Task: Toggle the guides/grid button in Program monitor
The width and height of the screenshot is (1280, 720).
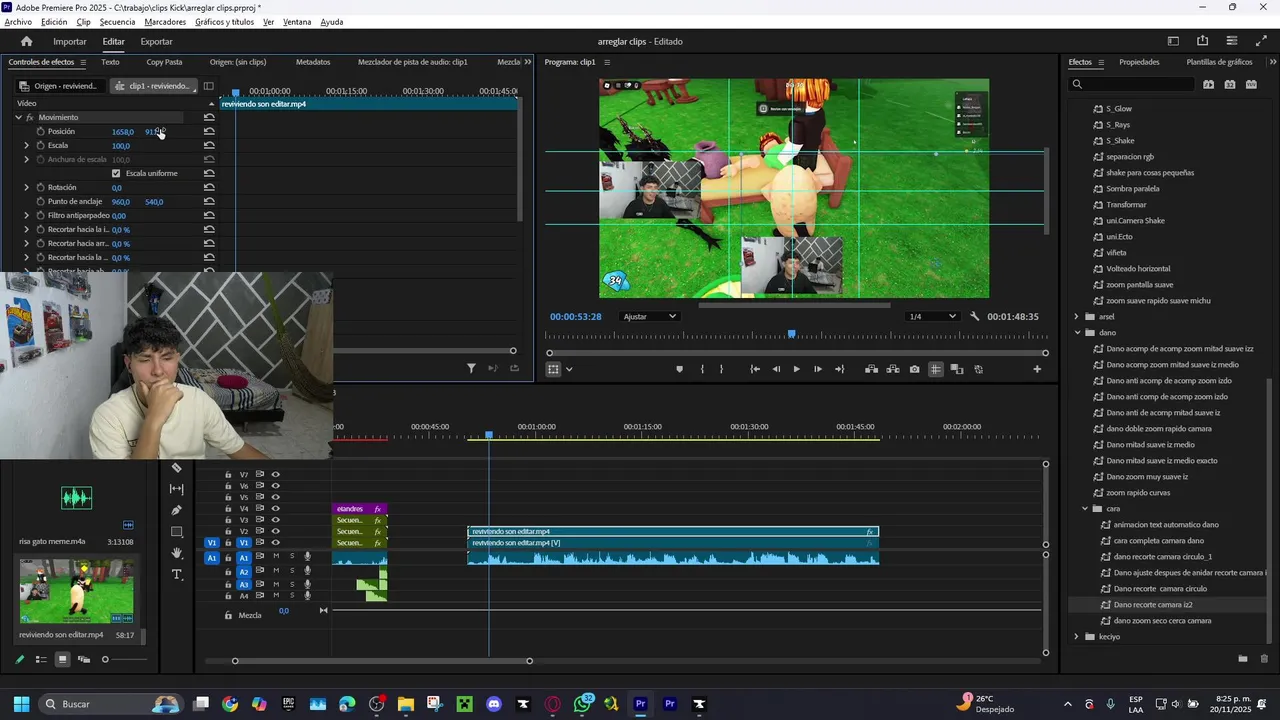Action: click(936, 369)
